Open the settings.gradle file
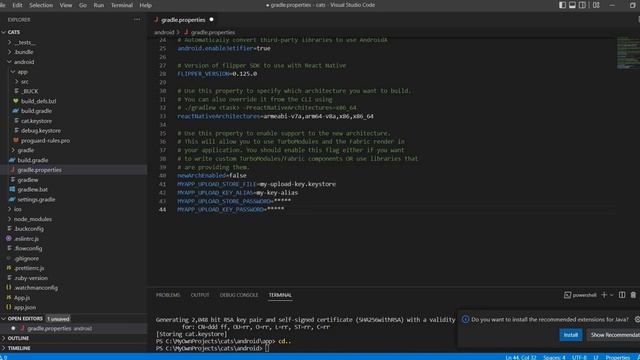The image size is (640, 360). pyautogui.click(x=36, y=199)
